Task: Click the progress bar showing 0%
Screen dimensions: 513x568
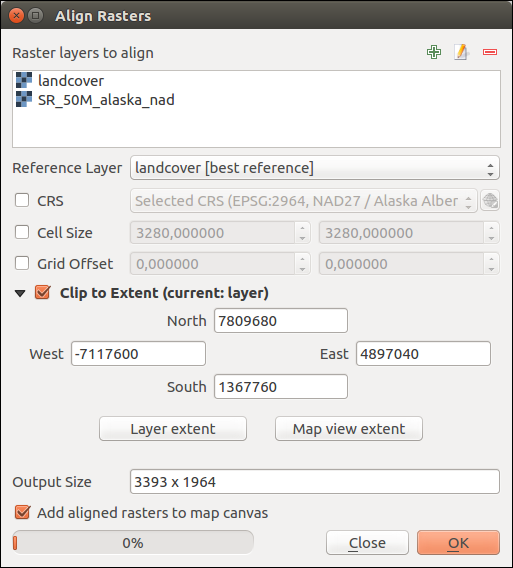Action: pos(133,543)
